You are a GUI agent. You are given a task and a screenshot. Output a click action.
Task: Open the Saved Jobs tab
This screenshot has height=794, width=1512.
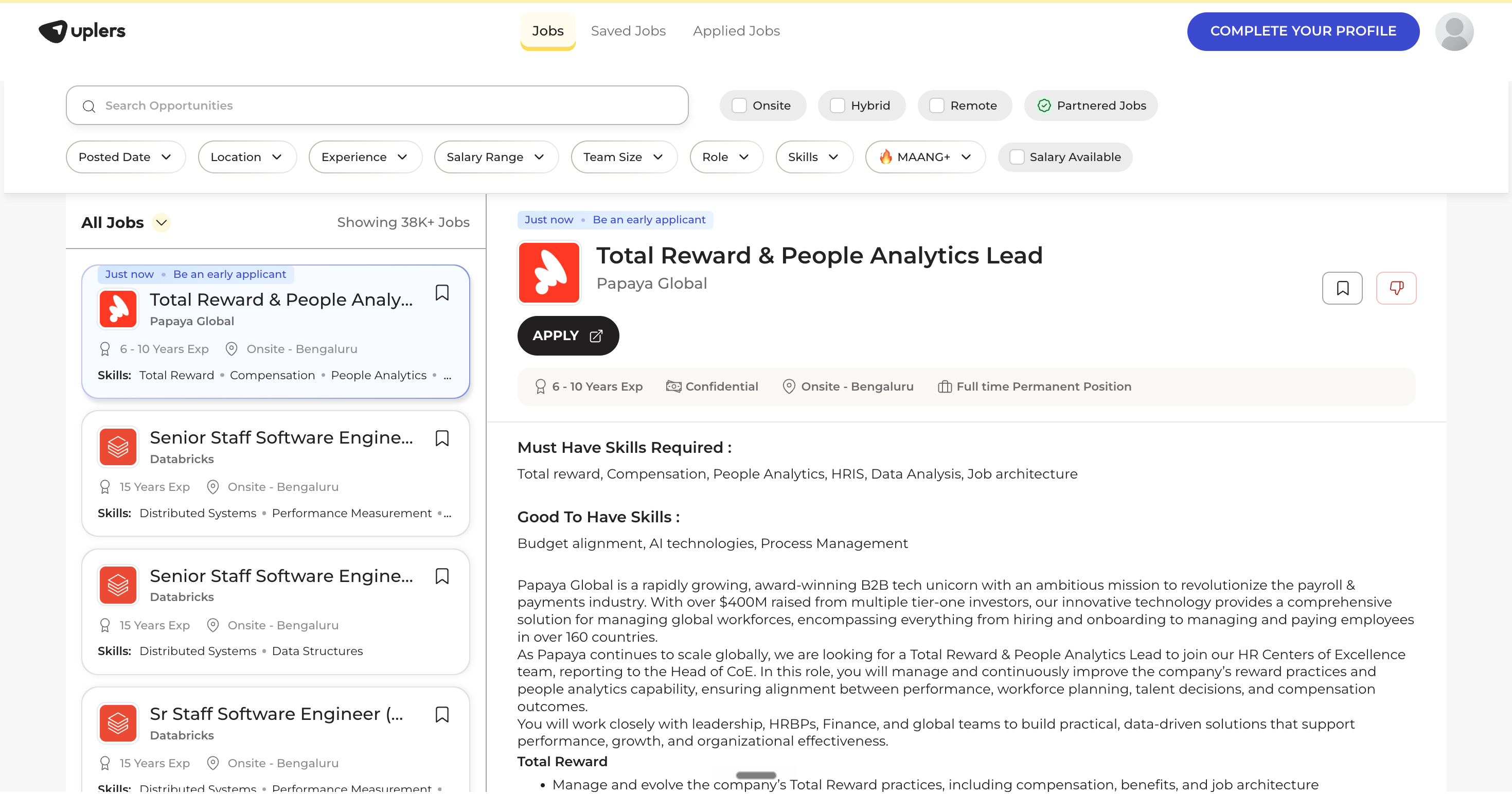628,31
